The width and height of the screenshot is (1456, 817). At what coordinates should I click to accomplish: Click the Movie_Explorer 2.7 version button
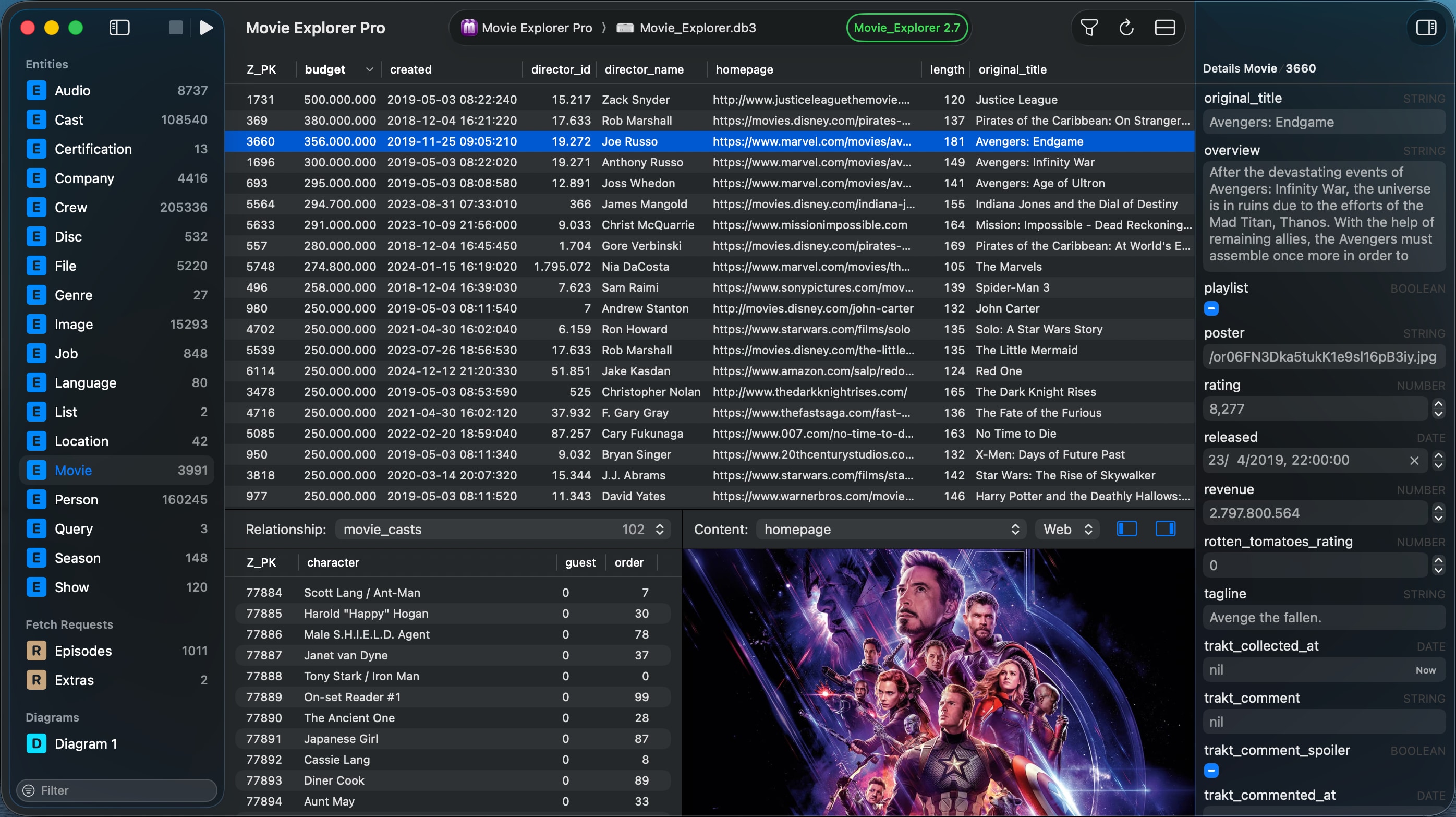[x=906, y=28]
